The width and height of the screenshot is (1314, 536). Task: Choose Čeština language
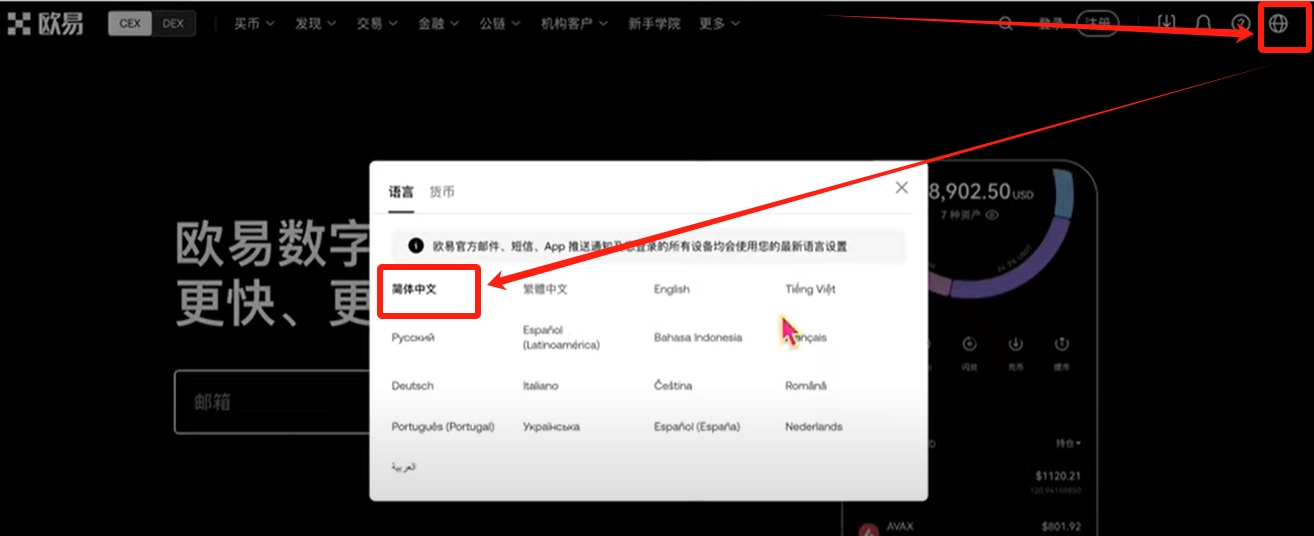(x=673, y=386)
